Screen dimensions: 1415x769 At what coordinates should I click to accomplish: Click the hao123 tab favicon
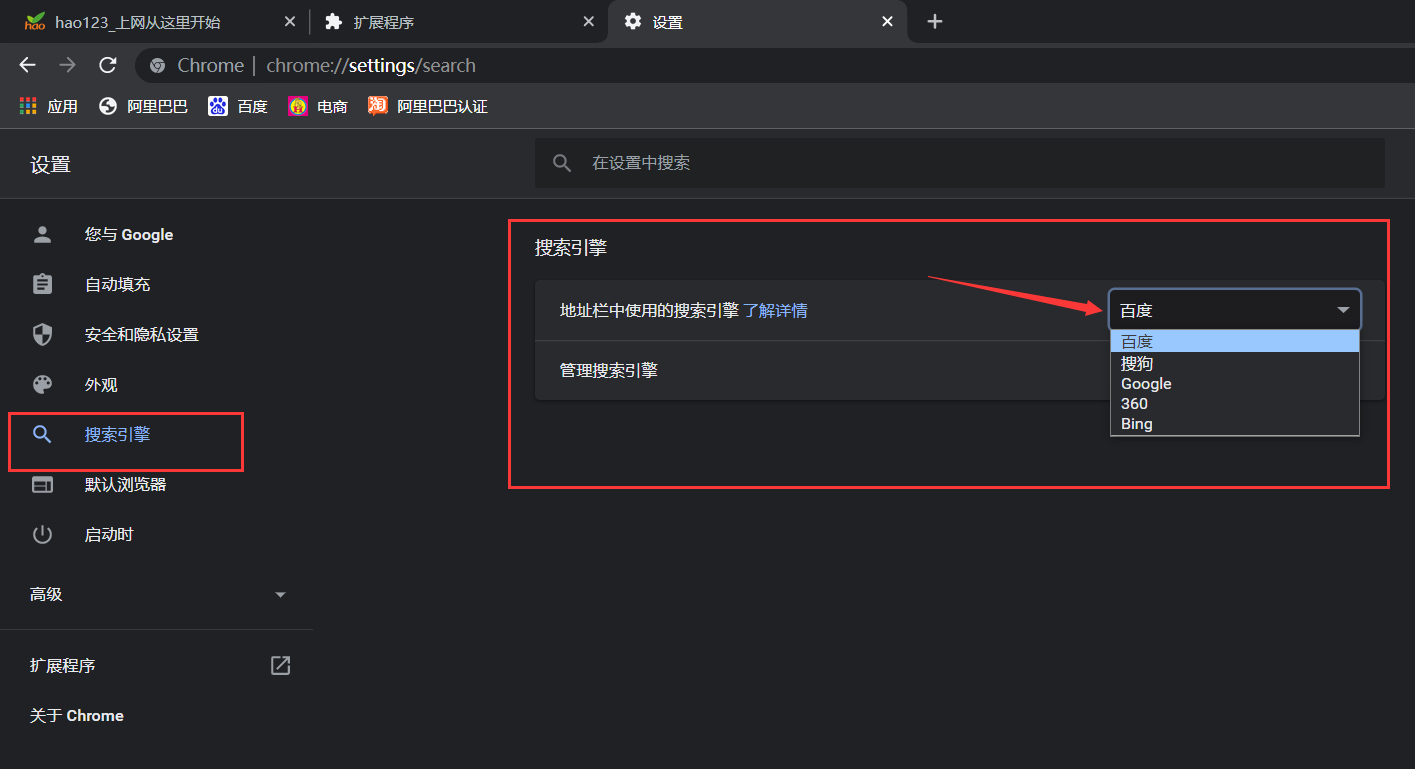pyautogui.click(x=35, y=21)
